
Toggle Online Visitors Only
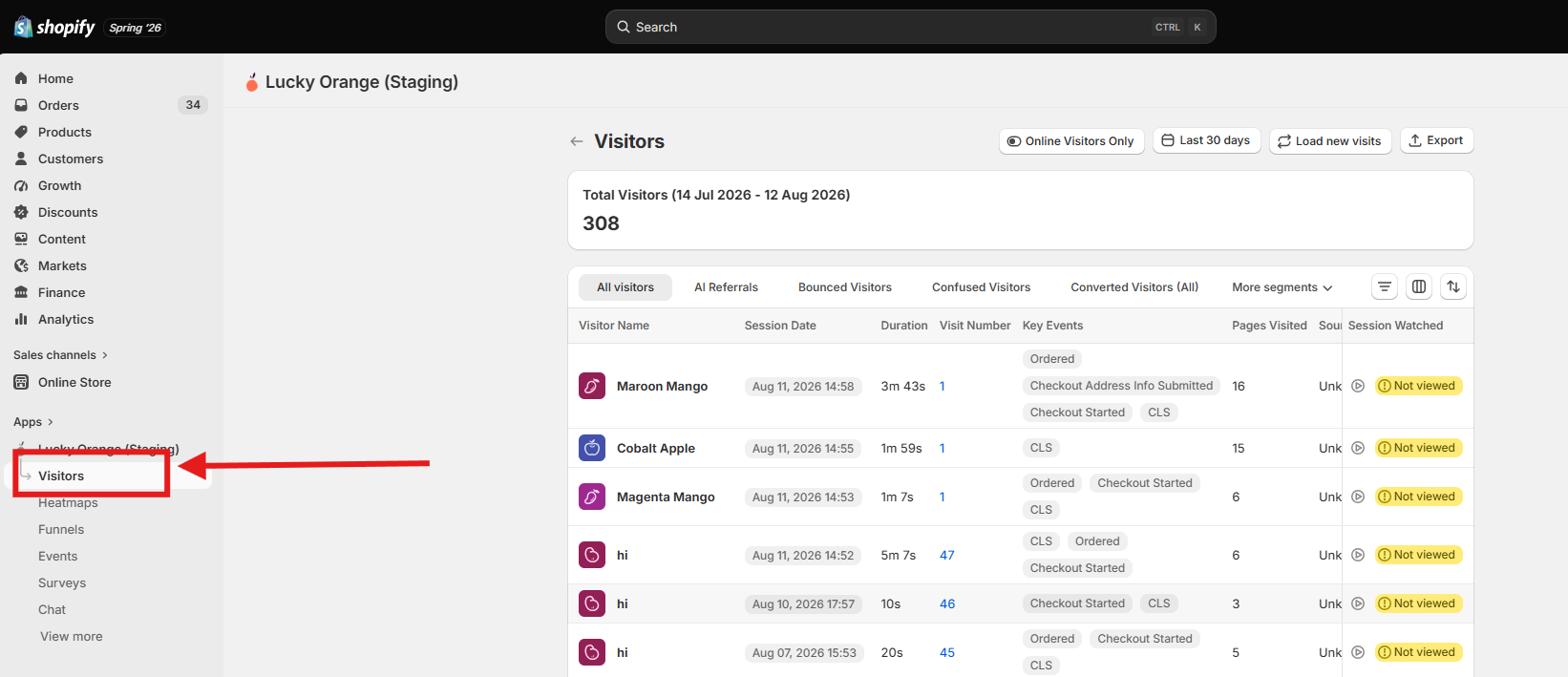[x=1071, y=141]
